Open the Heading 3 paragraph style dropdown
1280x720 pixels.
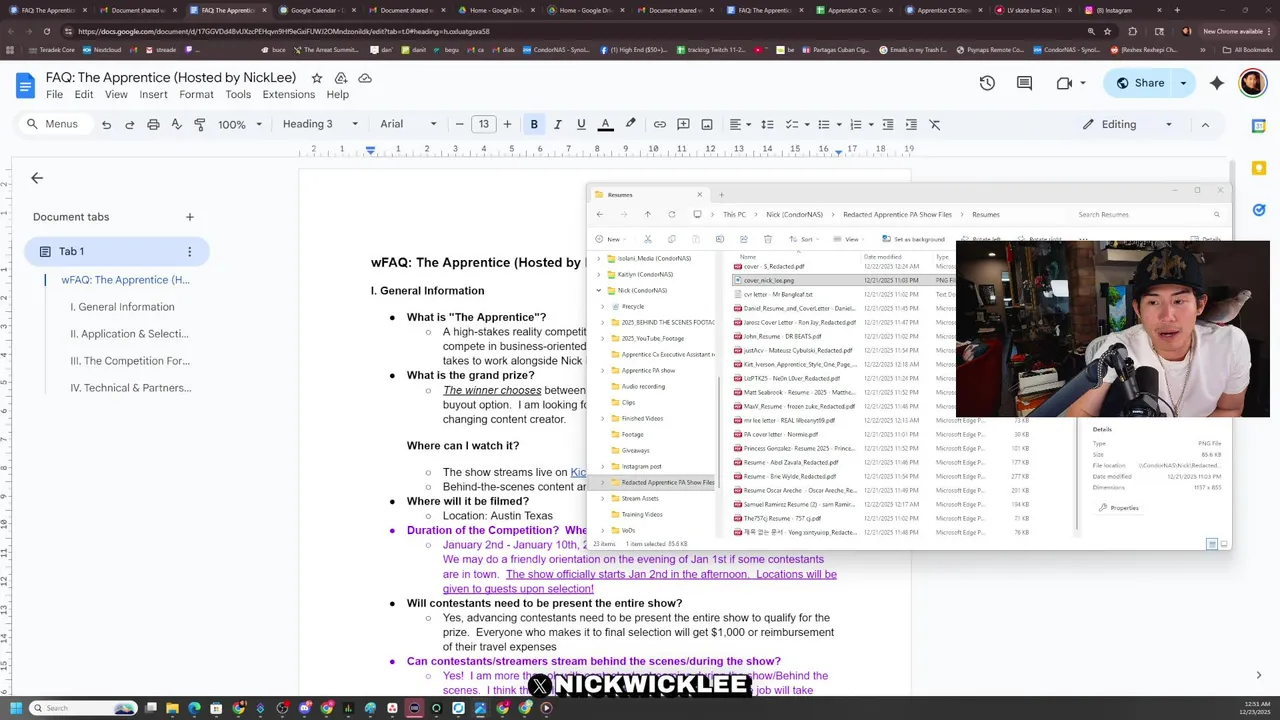320,124
